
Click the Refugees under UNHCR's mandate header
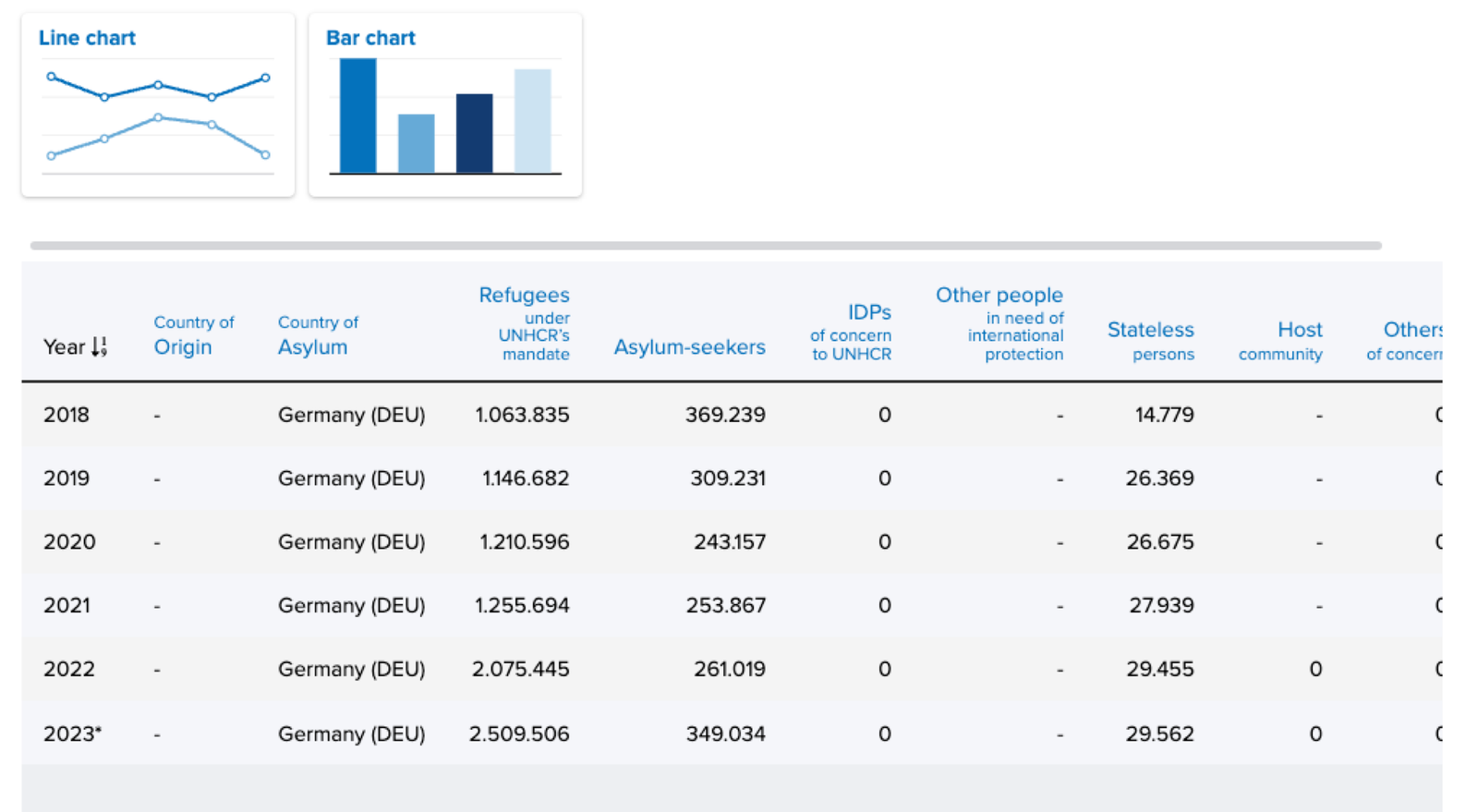524,322
